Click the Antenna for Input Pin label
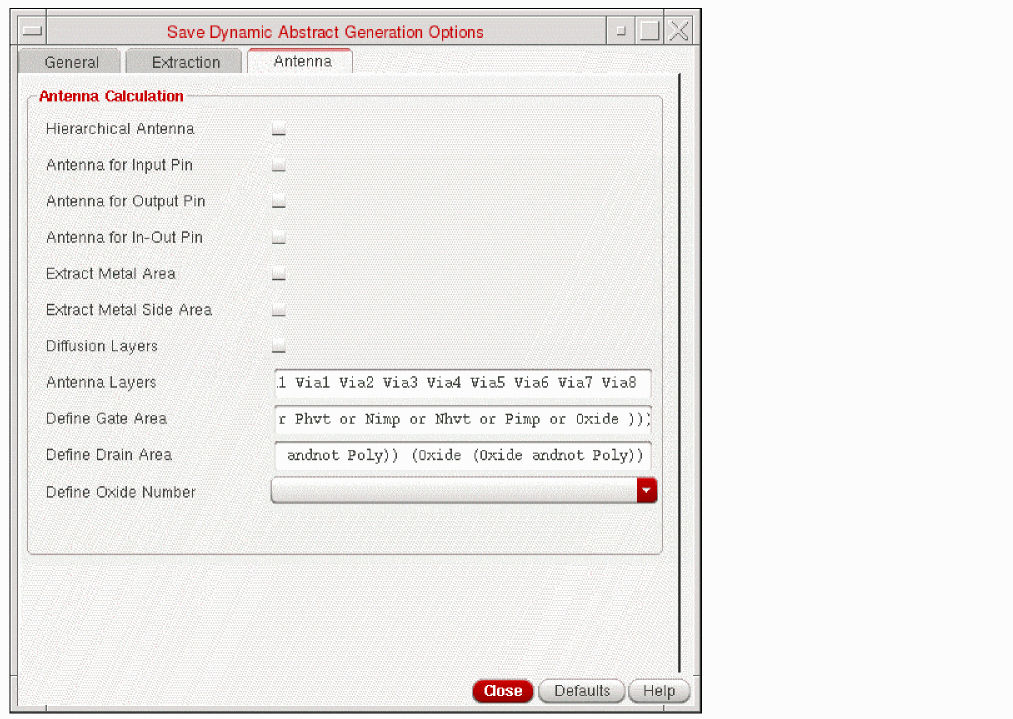Image resolution: width=1013 pixels, height=719 pixels. pyautogui.click(x=119, y=165)
